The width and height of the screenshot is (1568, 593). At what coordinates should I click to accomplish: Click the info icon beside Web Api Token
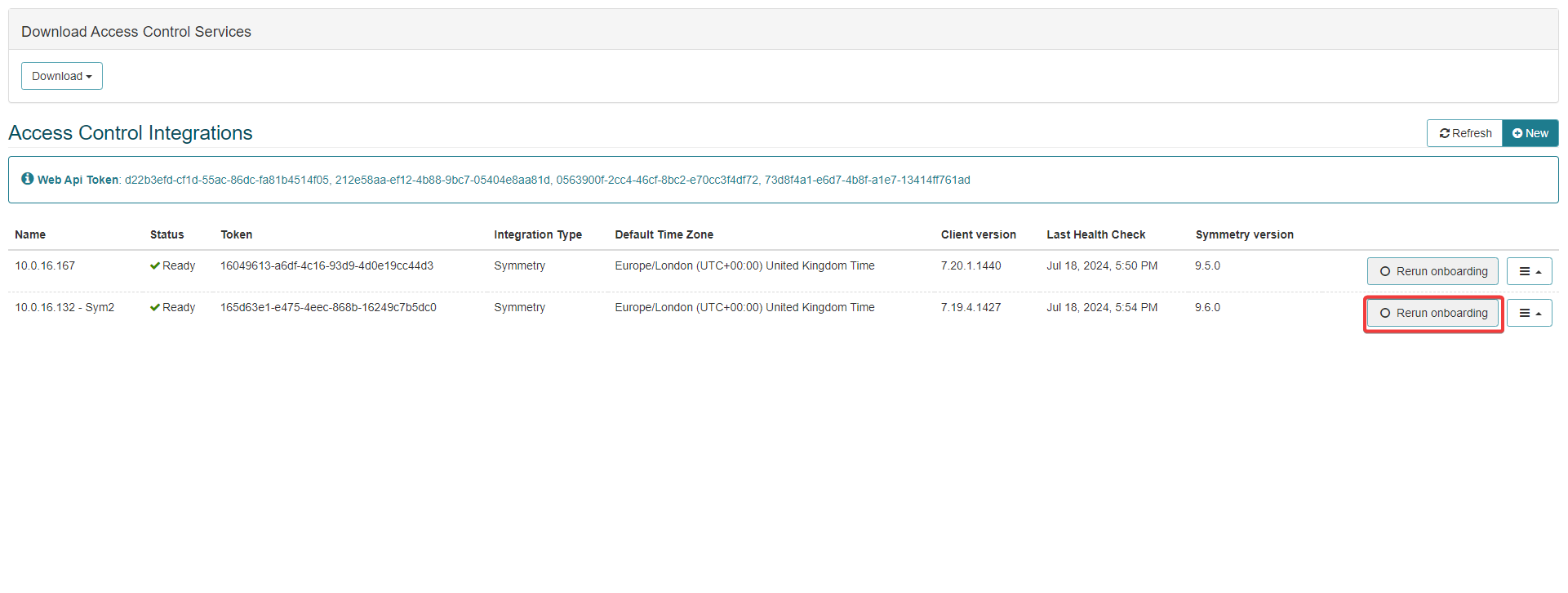[28, 179]
